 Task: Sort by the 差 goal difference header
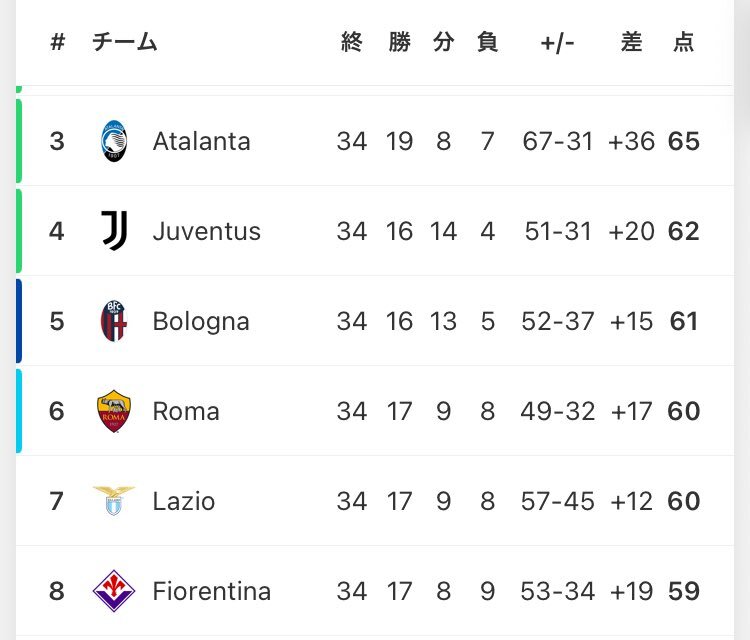(x=631, y=42)
